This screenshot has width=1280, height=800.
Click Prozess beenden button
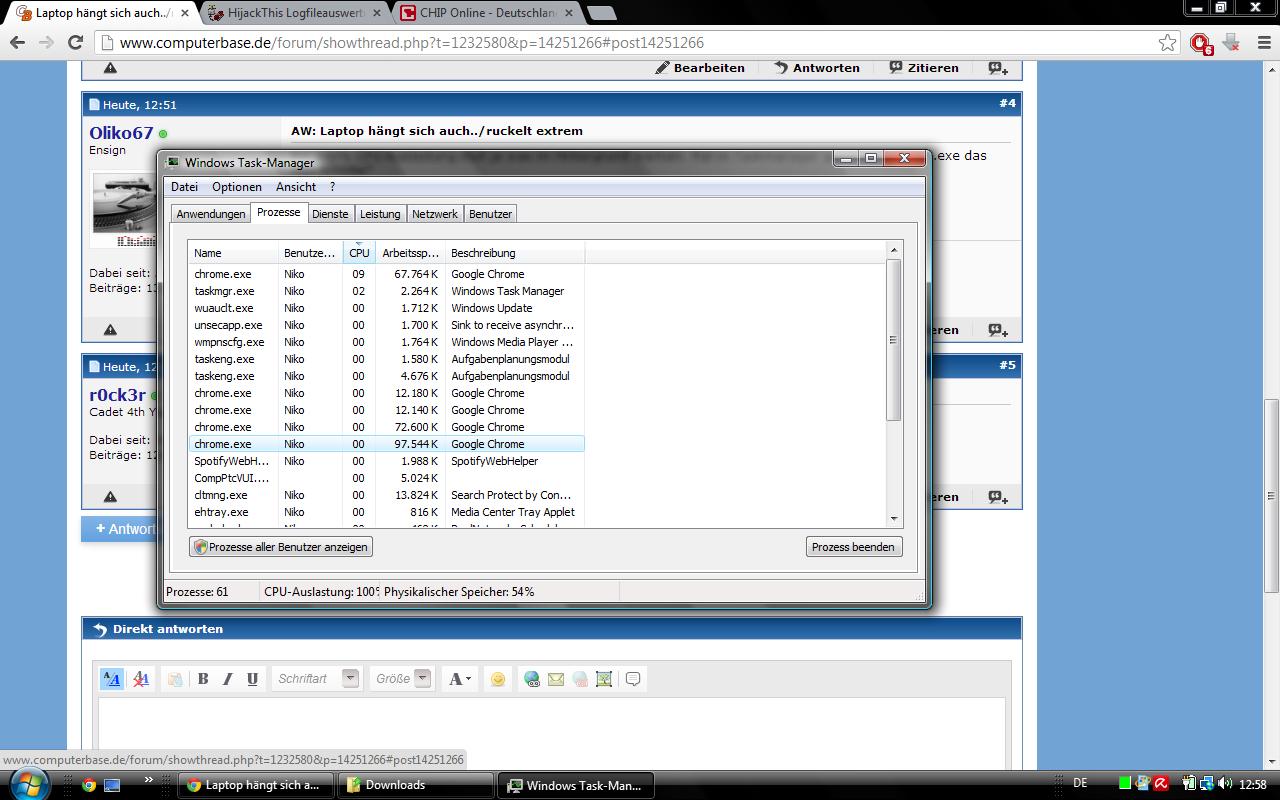pos(854,547)
